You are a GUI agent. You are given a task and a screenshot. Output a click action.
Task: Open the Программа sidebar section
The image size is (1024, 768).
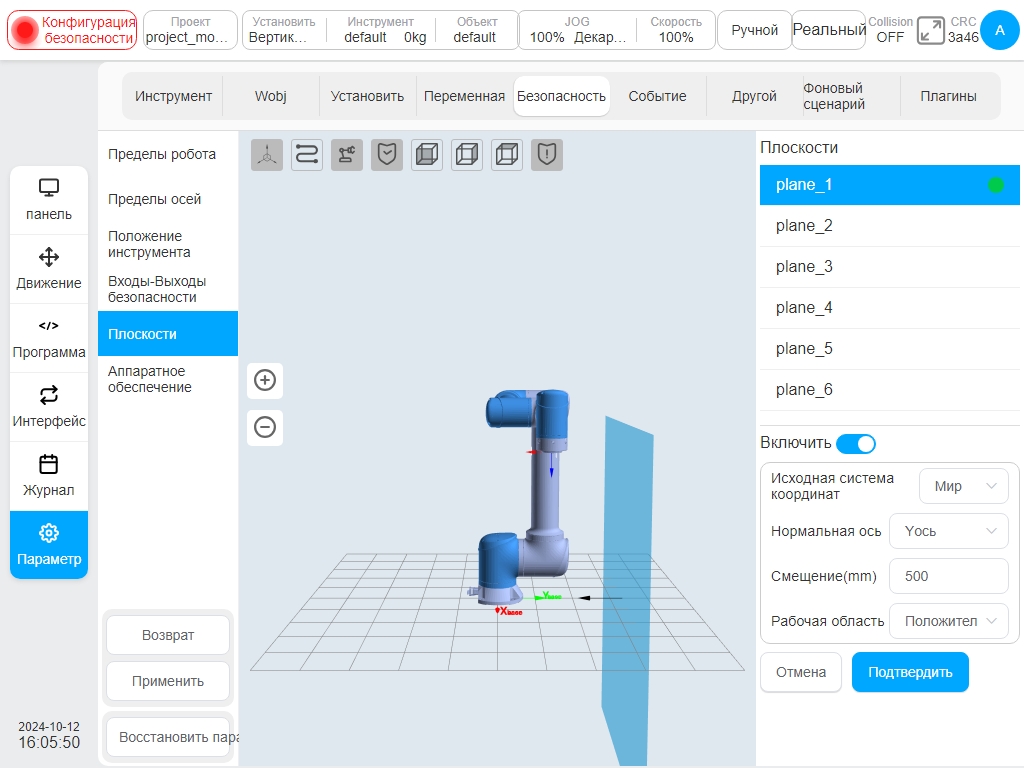pos(49,338)
